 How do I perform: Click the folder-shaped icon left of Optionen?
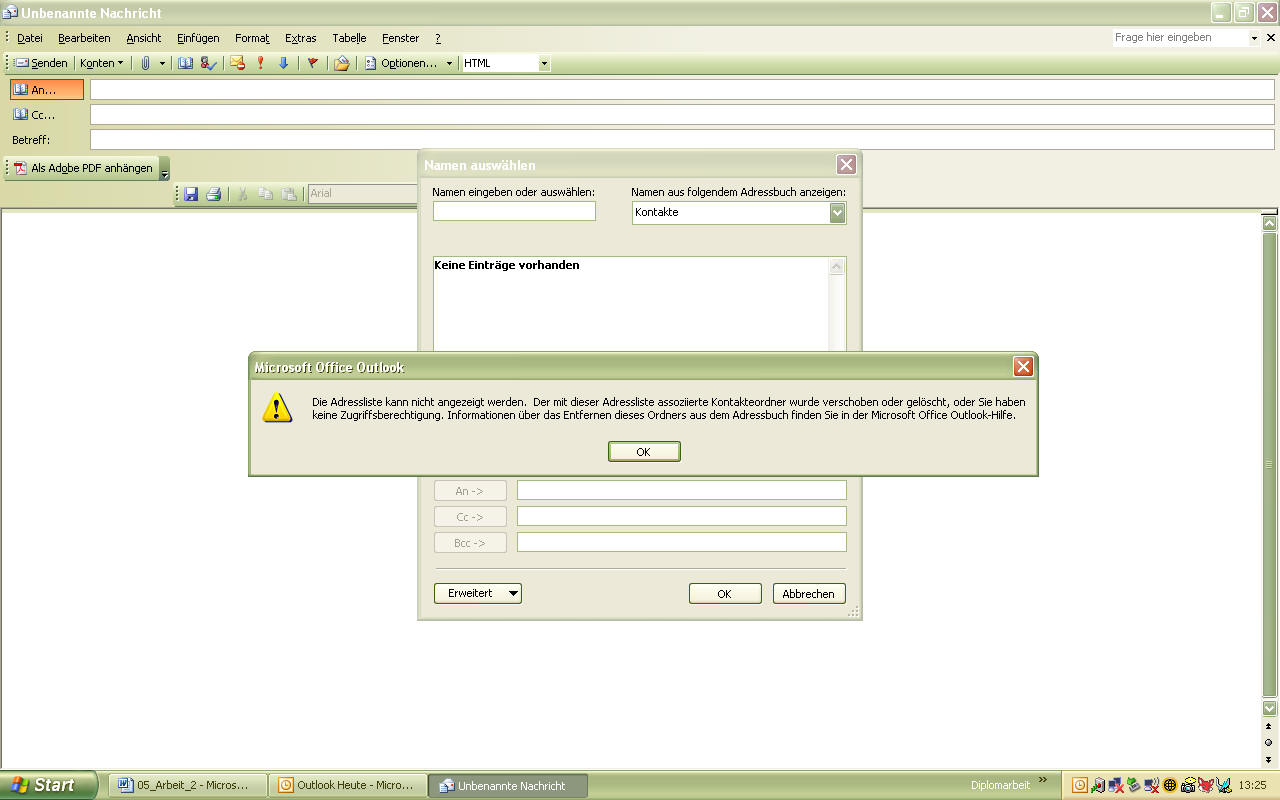pyautogui.click(x=341, y=63)
